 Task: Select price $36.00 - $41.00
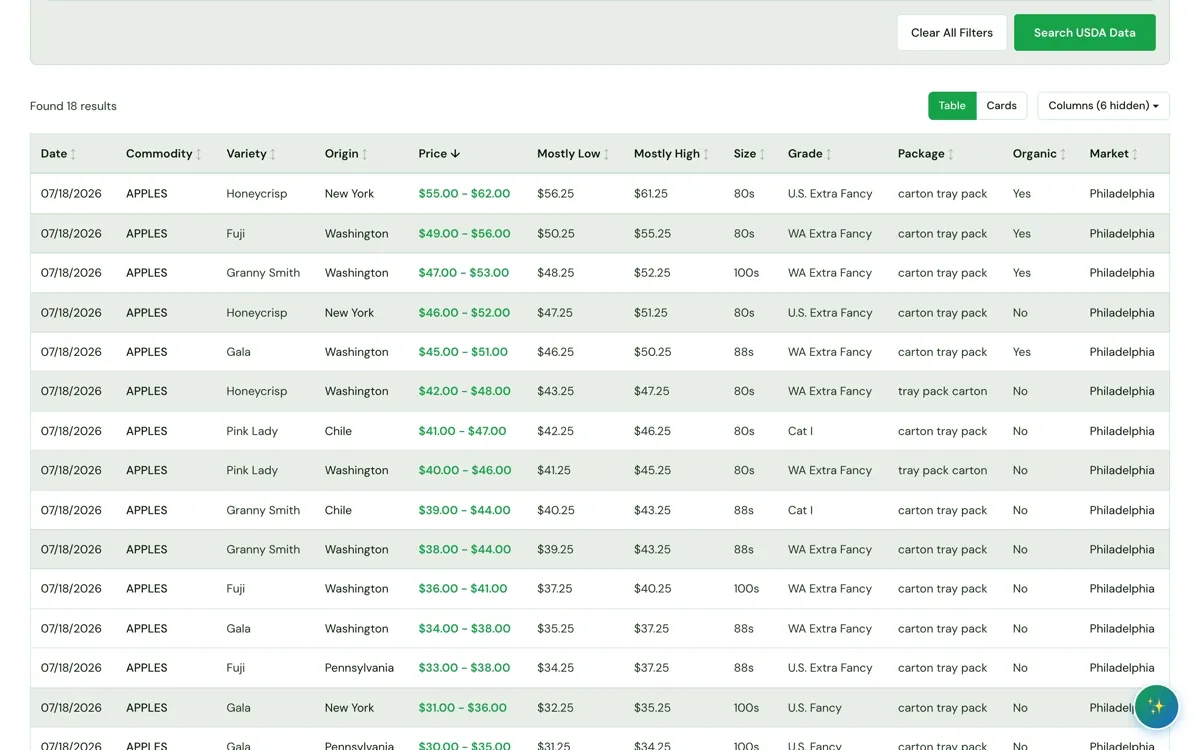click(x=463, y=589)
